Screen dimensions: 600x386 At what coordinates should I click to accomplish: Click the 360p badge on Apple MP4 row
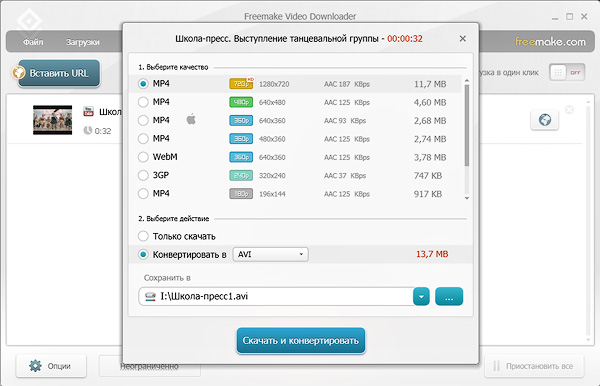click(241, 121)
